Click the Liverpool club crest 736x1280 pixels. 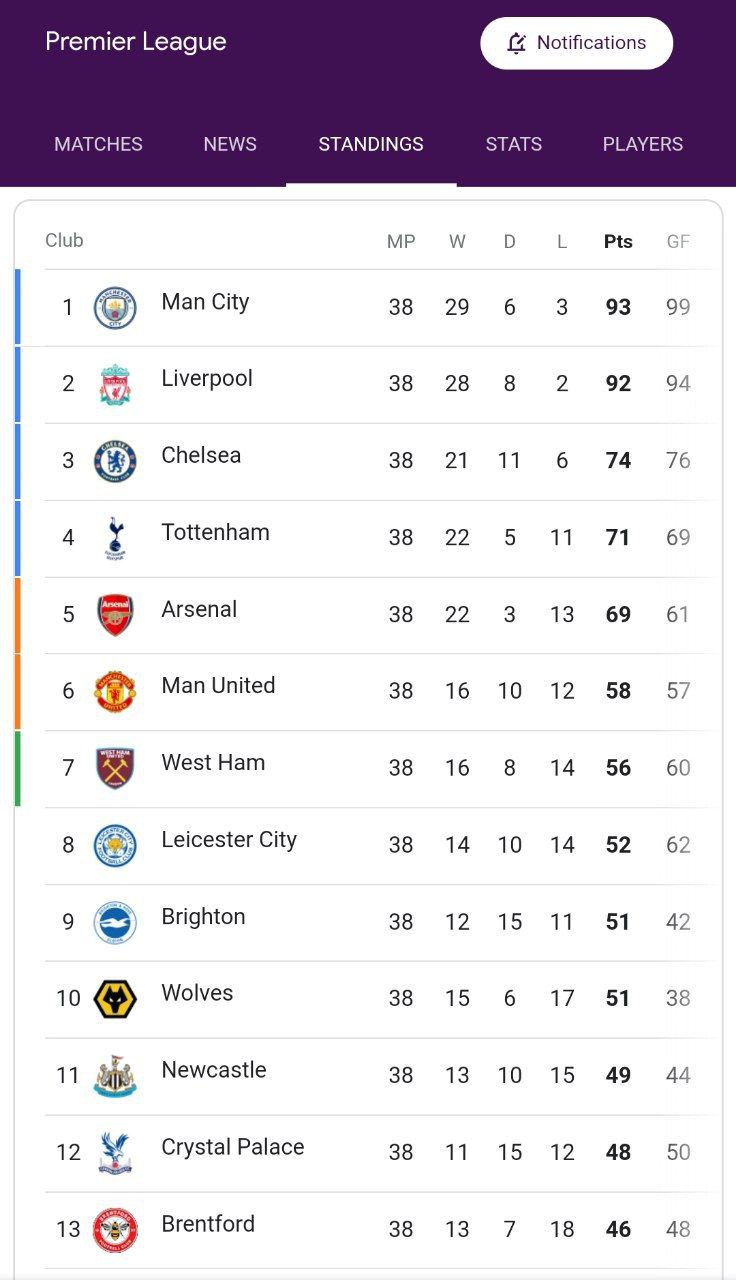(x=115, y=384)
